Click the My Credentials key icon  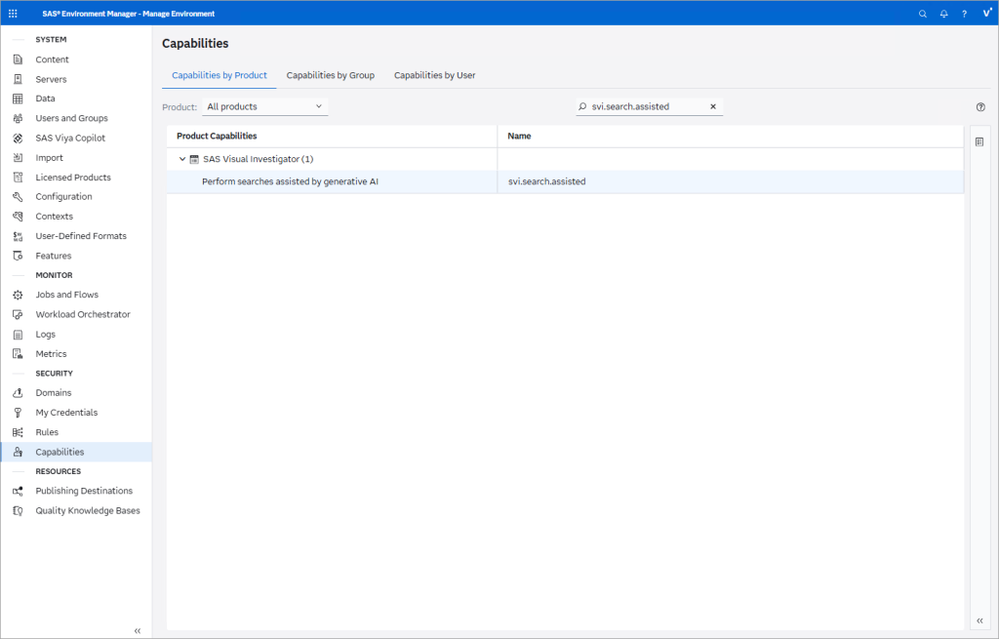tap(18, 413)
